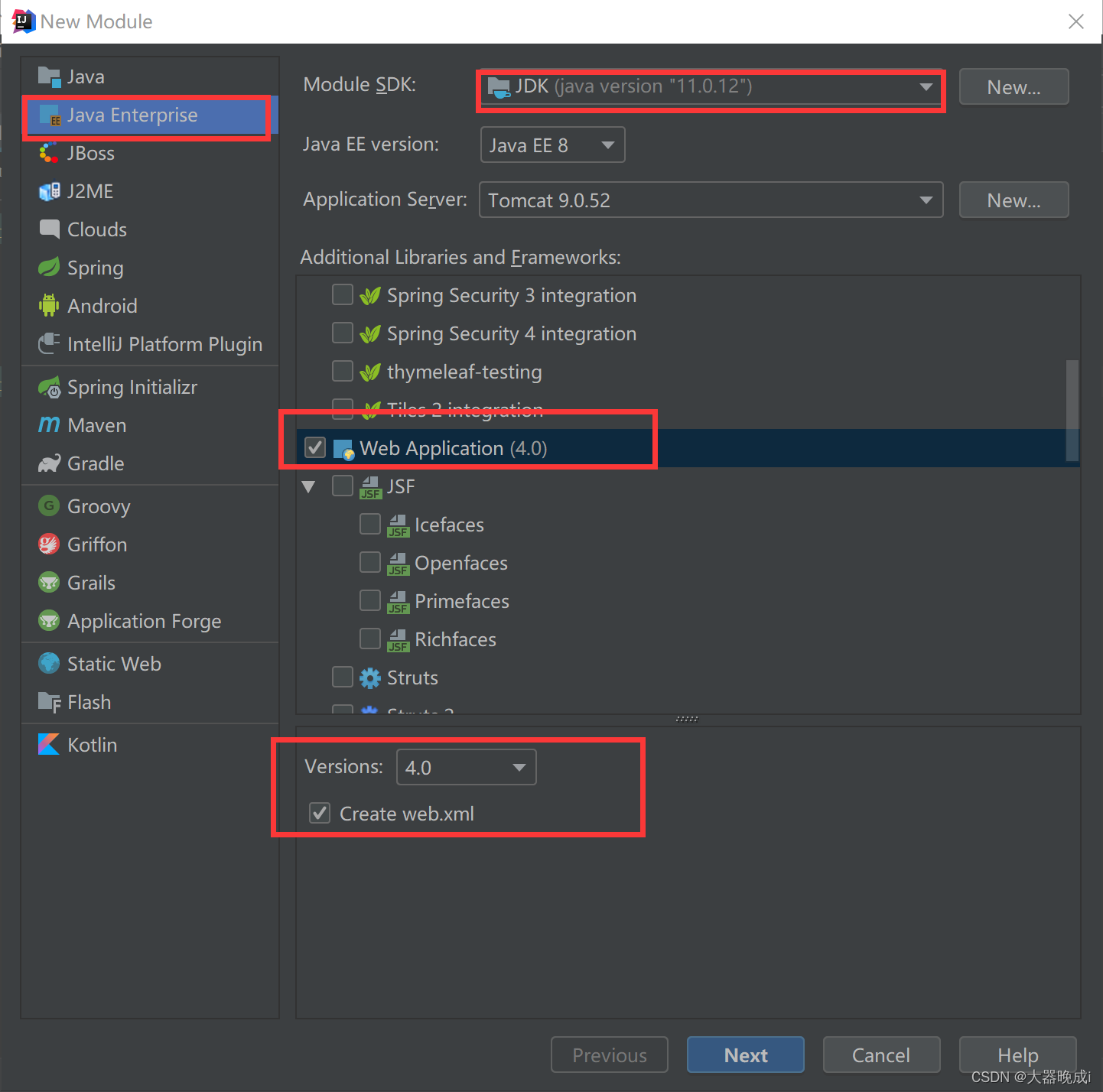Click the Openfaces JSF icon
Viewport: 1103px width, 1092px height.
click(399, 564)
